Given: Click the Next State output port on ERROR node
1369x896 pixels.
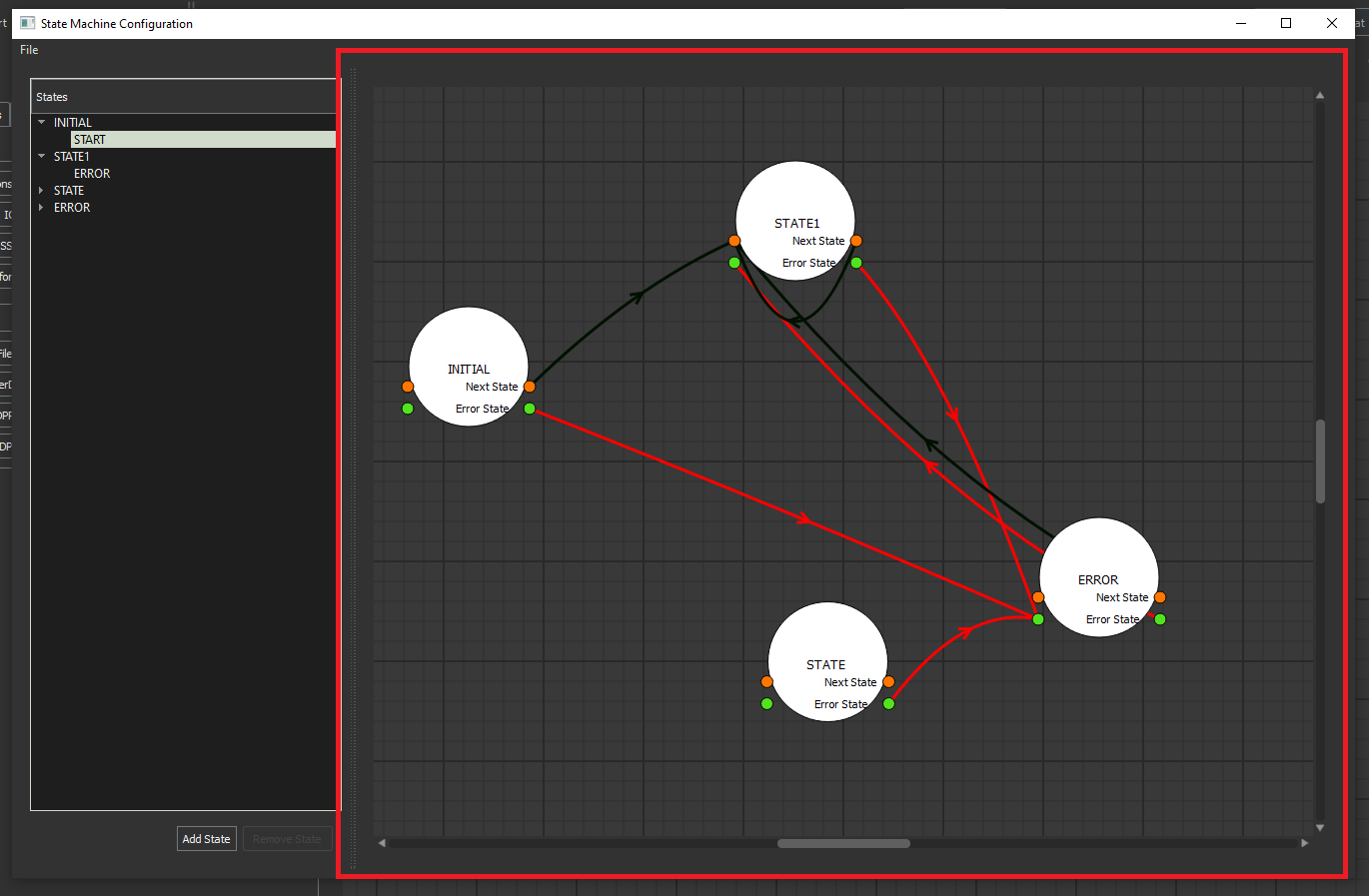Looking at the screenshot, I should 1159,596.
